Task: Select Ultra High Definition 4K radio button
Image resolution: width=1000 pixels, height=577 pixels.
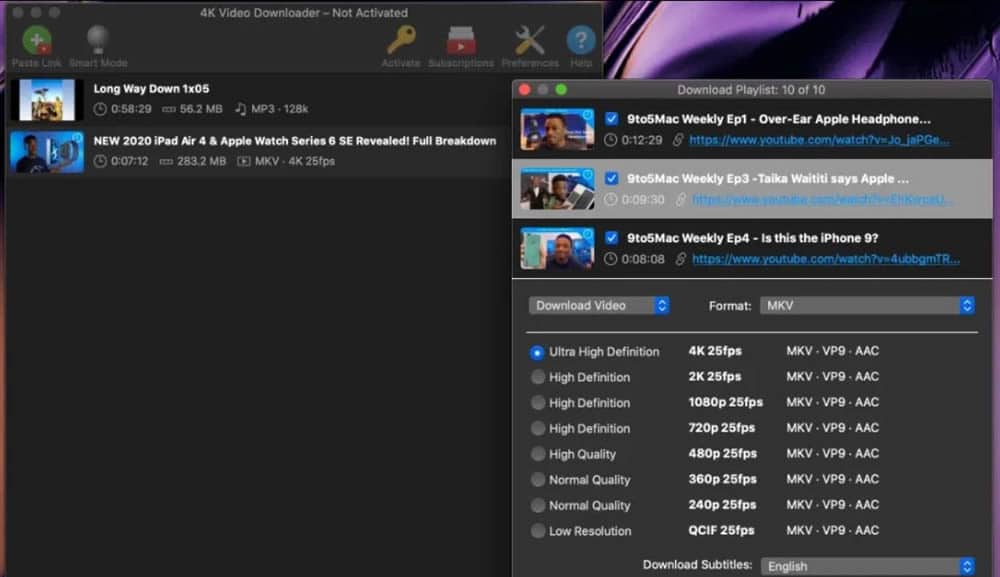Action: [x=537, y=352]
